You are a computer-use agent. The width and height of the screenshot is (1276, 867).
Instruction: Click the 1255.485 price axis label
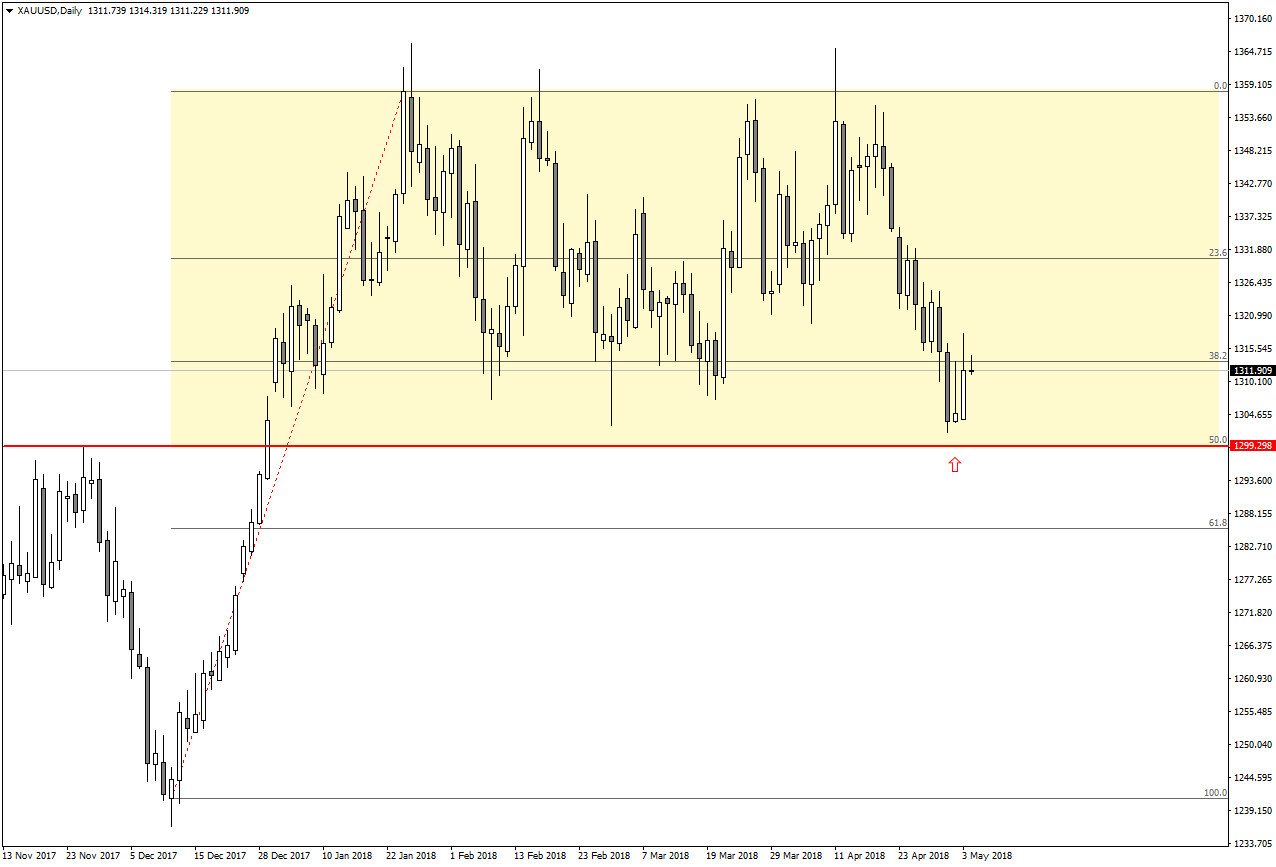pyautogui.click(x=1253, y=712)
